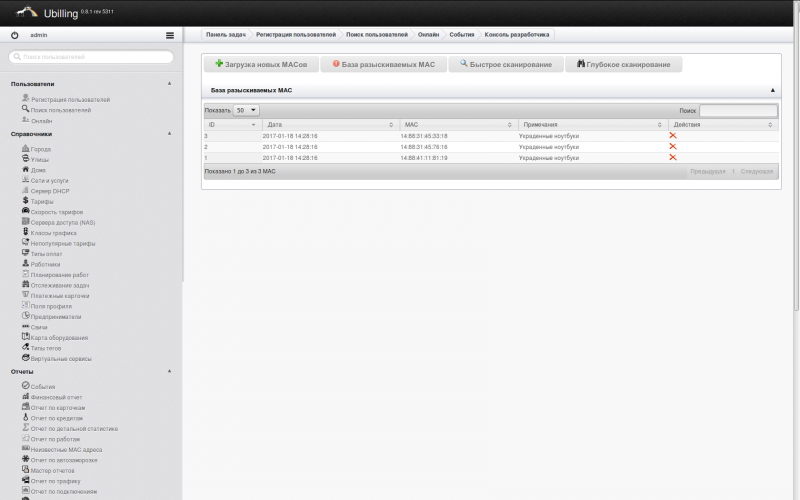The image size is (800, 500).
Task: Click the table Поиск filter field
Action: tap(738, 110)
